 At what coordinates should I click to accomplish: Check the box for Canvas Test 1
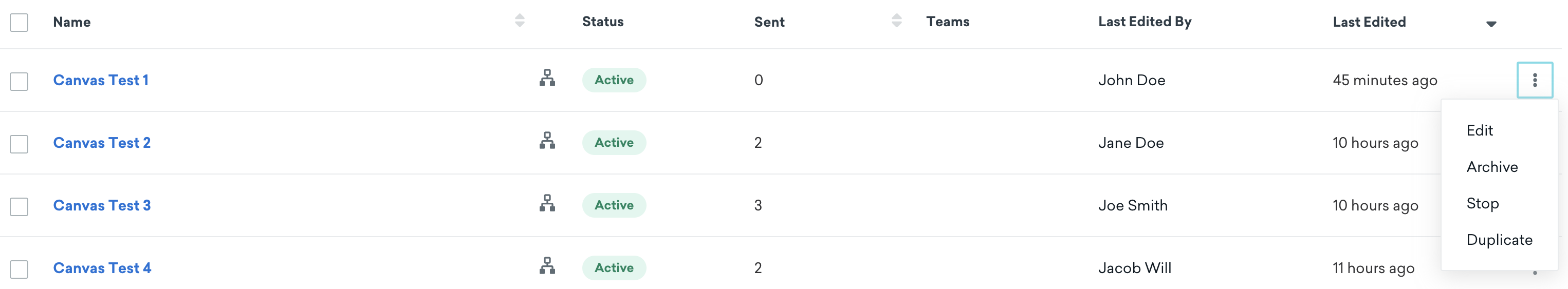pyautogui.click(x=19, y=82)
